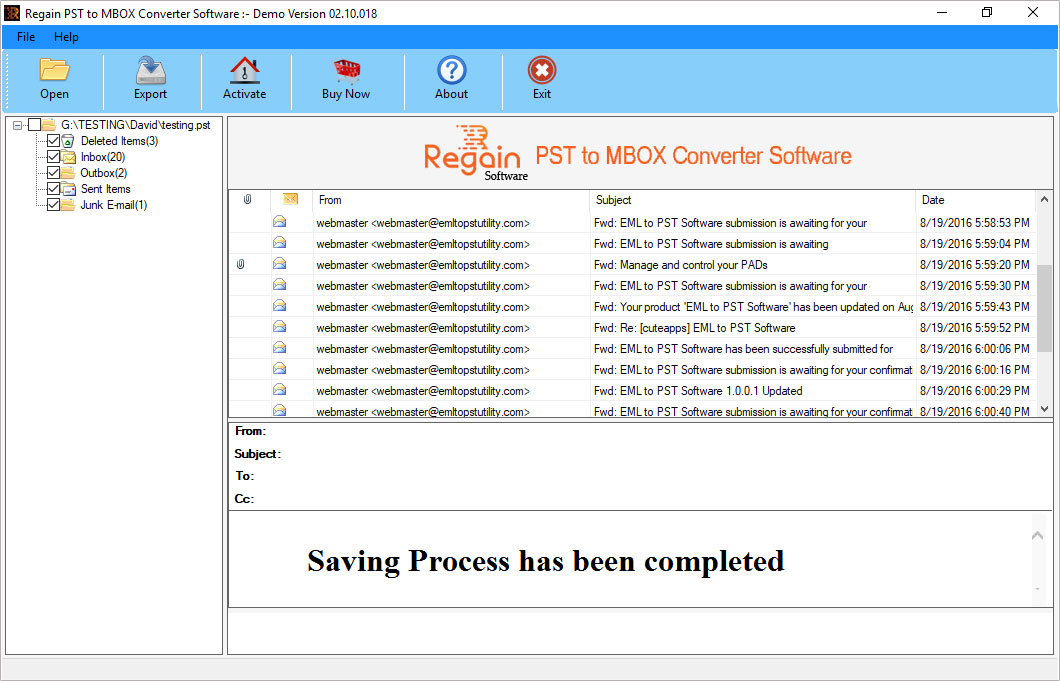Click the date 8/19/2016 6:00:40 PM
The image size is (1060, 681).
click(974, 411)
